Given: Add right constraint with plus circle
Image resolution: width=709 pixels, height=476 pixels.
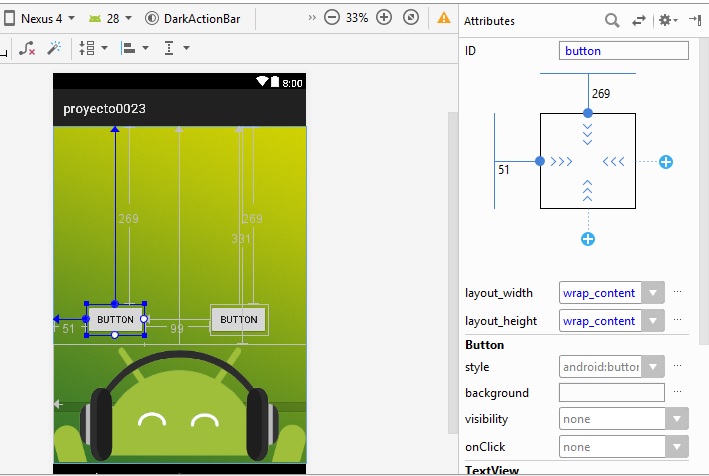Looking at the screenshot, I should coord(666,161).
